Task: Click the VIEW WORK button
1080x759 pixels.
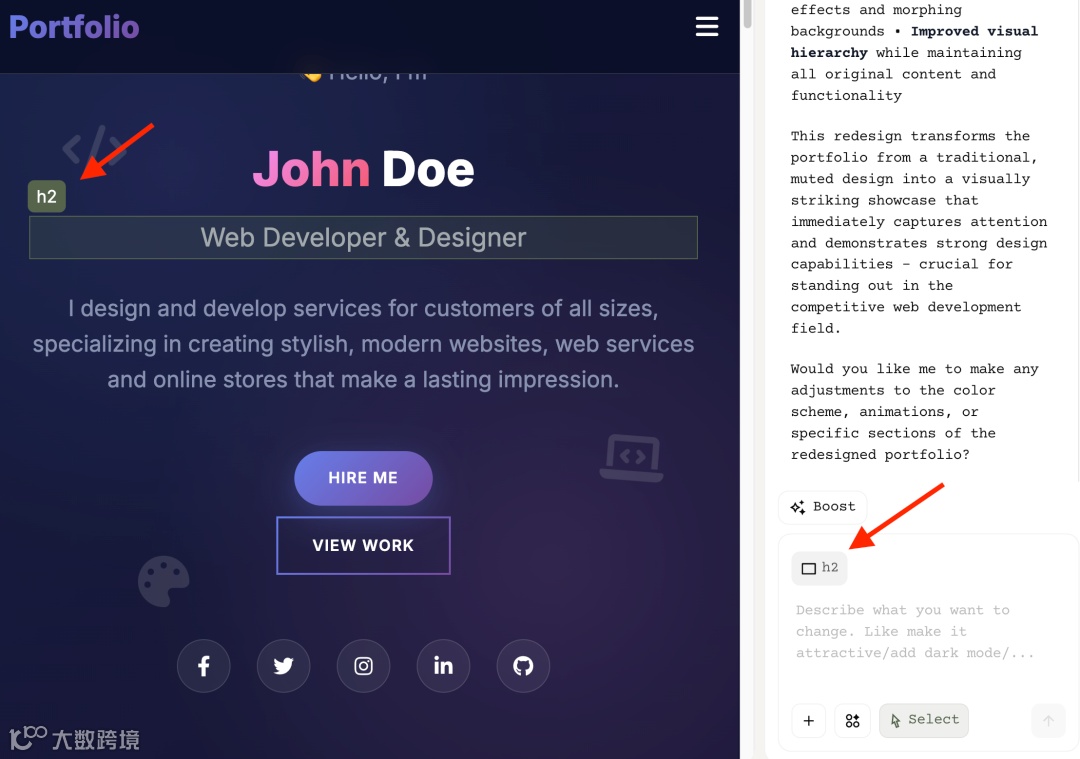Action: (363, 545)
